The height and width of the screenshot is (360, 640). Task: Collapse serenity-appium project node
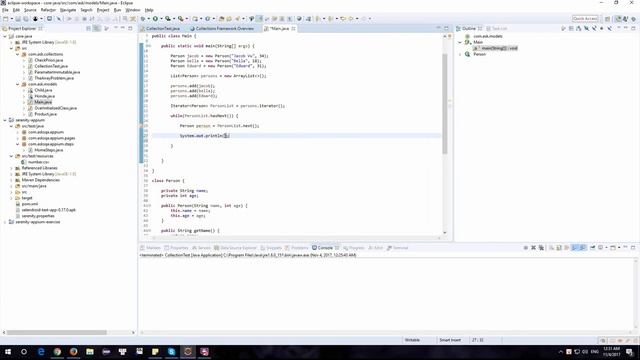[5, 120]
